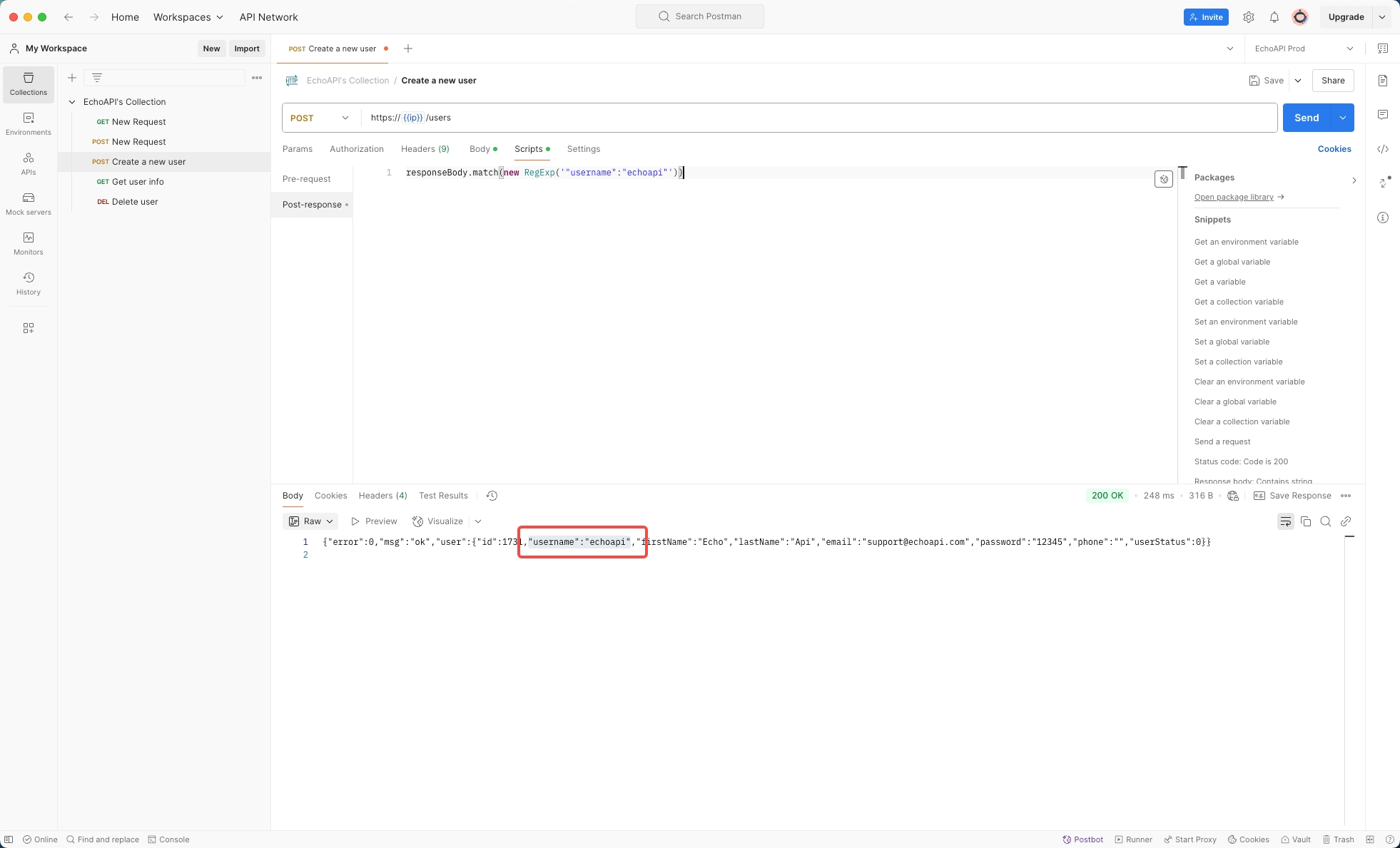Open the configure sidebar apps grid icon
Image resolution: width=1400 pixels, height=848 pixels.
(x=29, y=328)
